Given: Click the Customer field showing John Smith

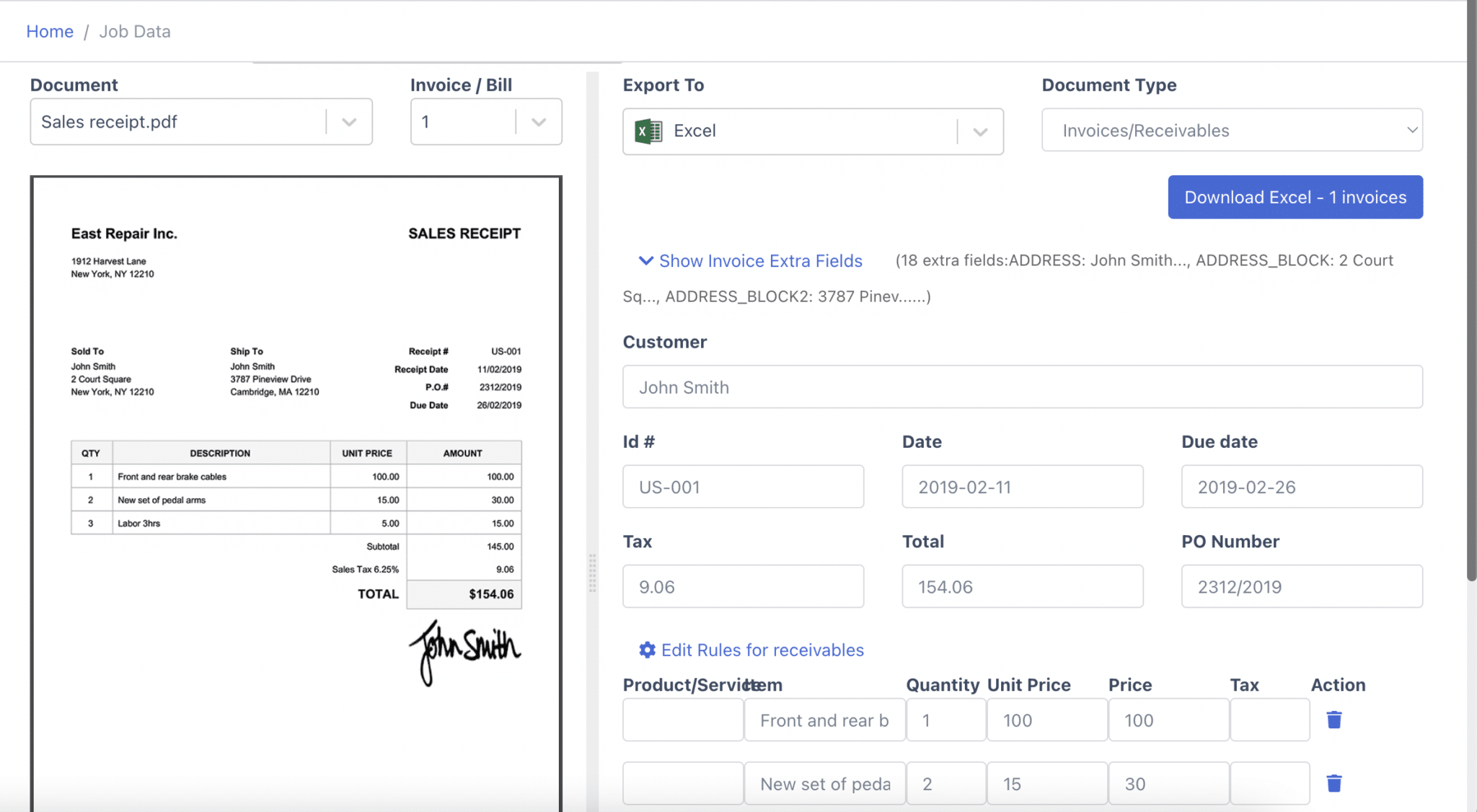Looking at the screenshot, I should pyautogui.click(x=1022, y=387).
